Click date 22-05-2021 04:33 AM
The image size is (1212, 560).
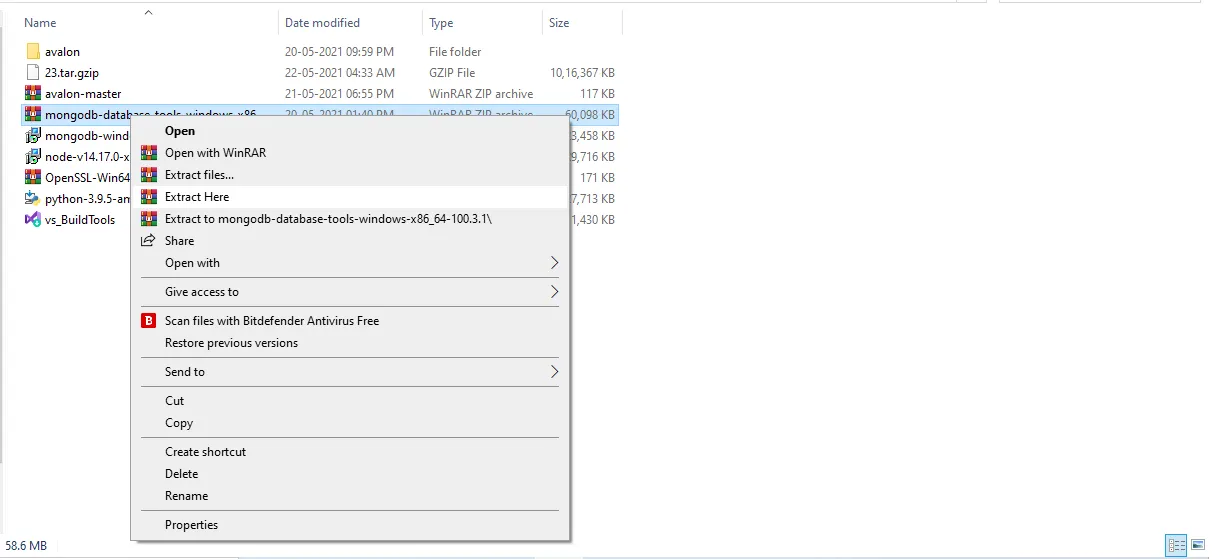(x=339, y=73)
